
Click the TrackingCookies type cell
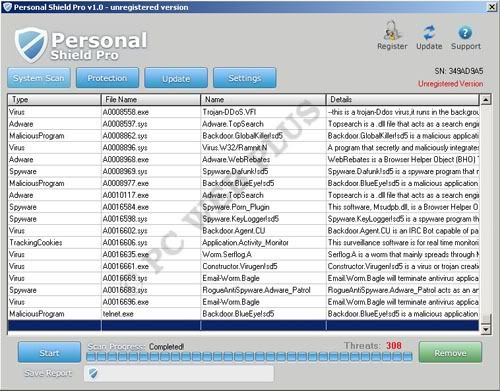coord(54,243)
